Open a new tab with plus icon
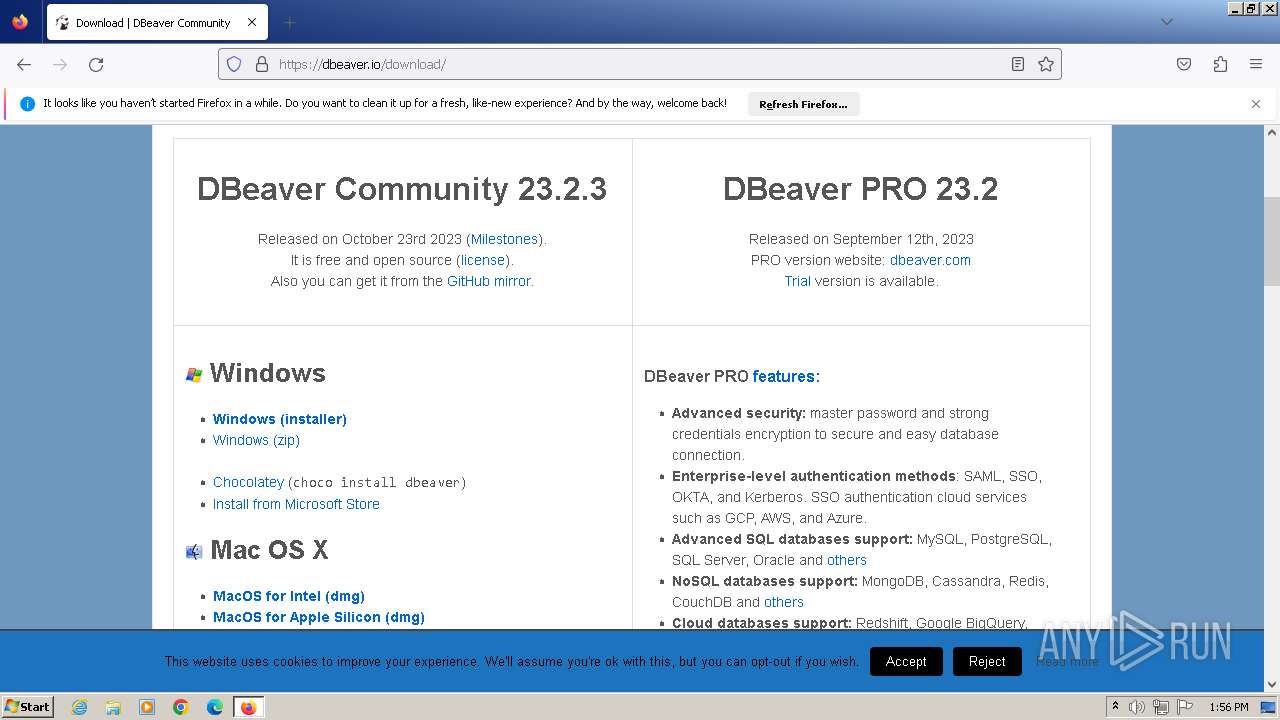The image size is (1280, 720). [x=289, y=22]
